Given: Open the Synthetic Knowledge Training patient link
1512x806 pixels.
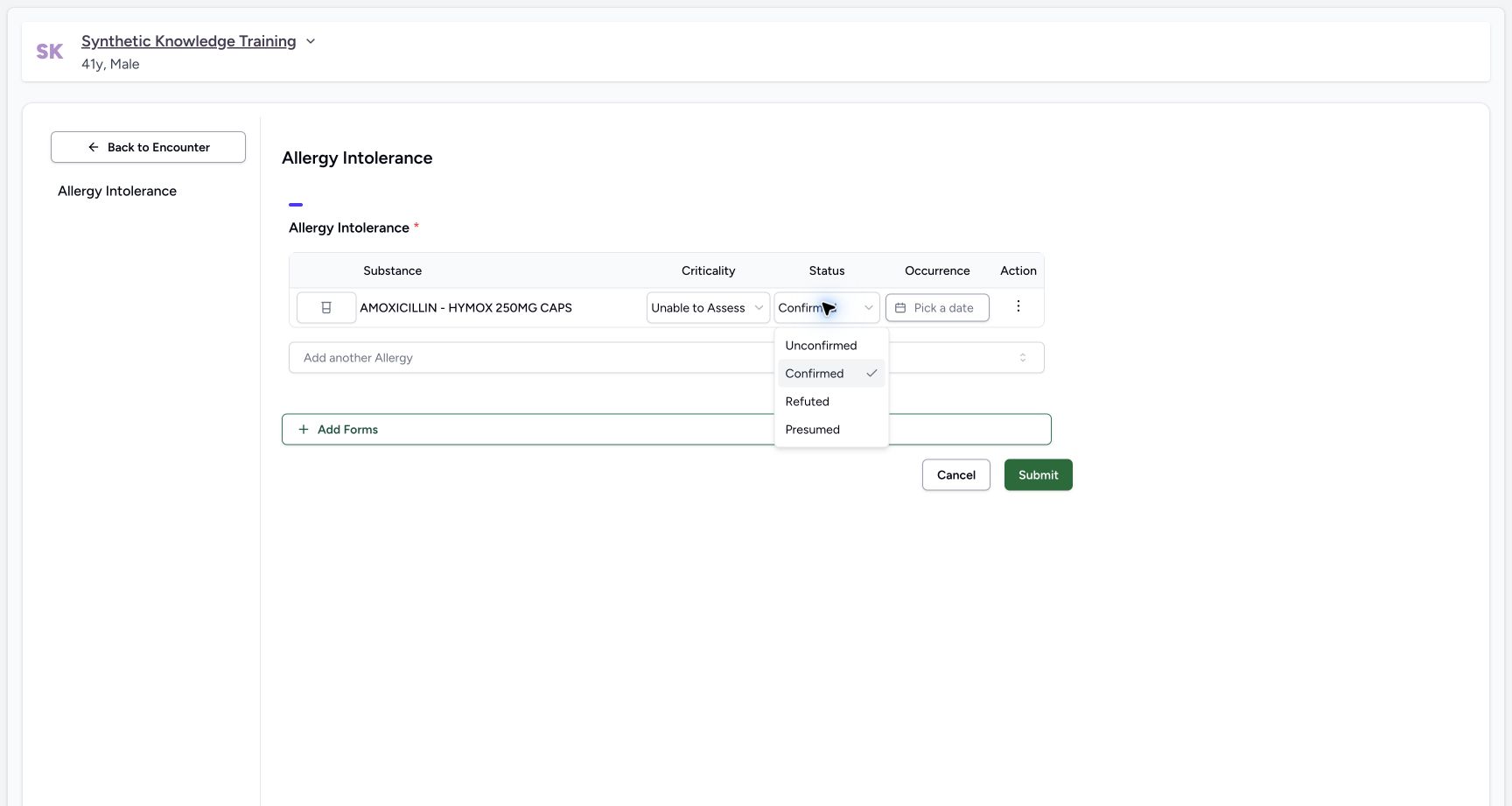Looking at the screenshot, I should [188, 41].
